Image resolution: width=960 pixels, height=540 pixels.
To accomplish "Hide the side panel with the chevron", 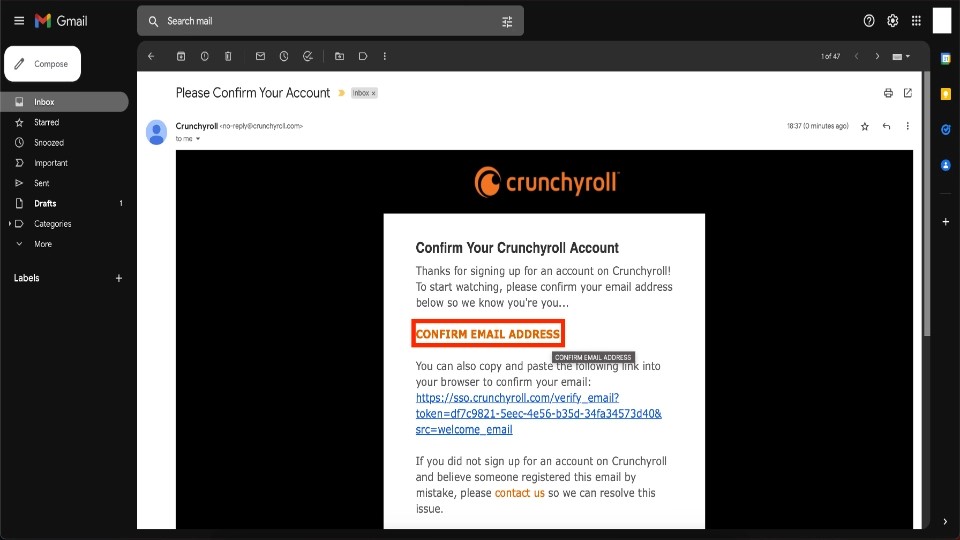I will tap(945, 522).
